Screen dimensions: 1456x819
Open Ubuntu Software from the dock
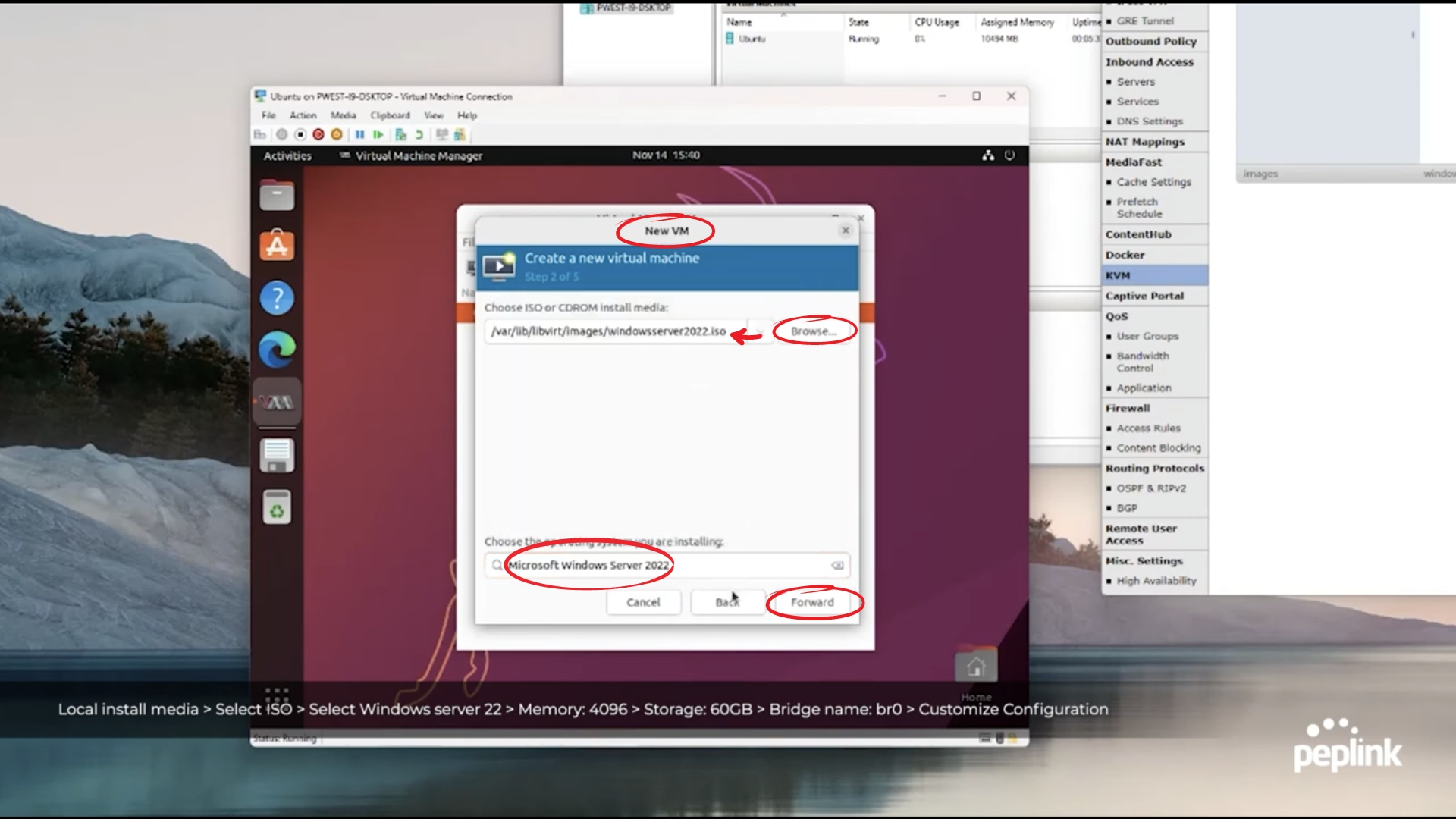(x=277, y=246)
